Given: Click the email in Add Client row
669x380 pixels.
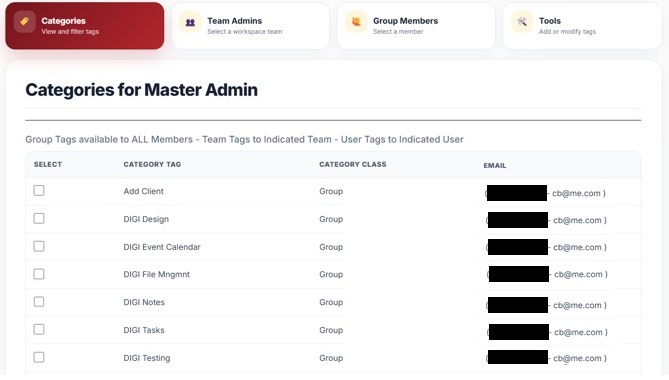Looking at the screenshot, I should click(x=545, y=193).
